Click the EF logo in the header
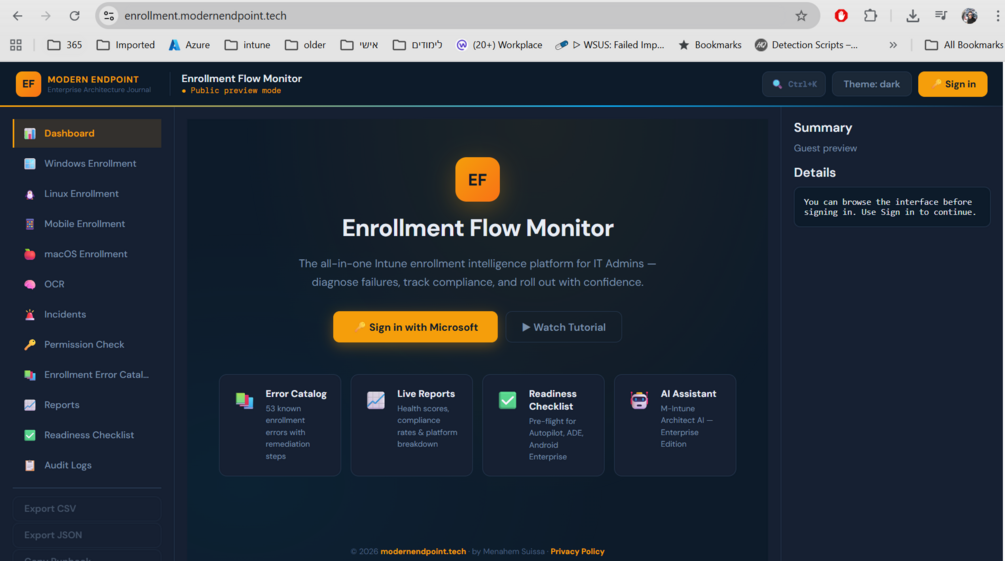The width and height of the screenshot is (1005, 561). (x=28, y=84)
